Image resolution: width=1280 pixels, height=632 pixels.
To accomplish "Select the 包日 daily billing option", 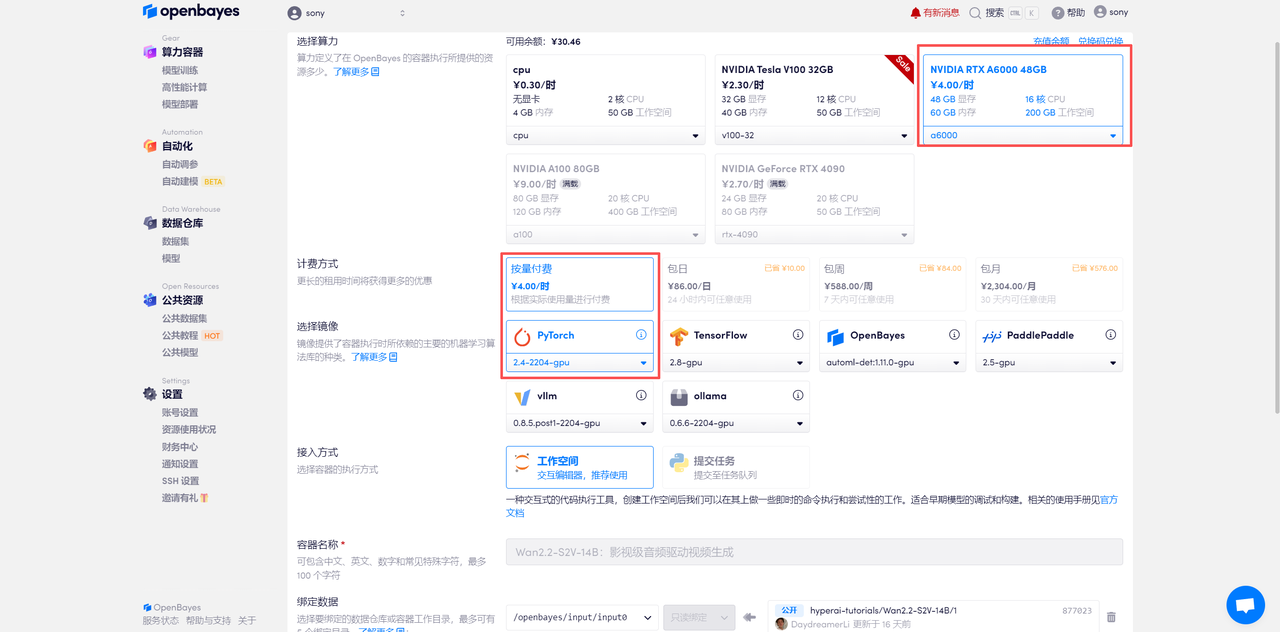I will (x=736, y=284).
